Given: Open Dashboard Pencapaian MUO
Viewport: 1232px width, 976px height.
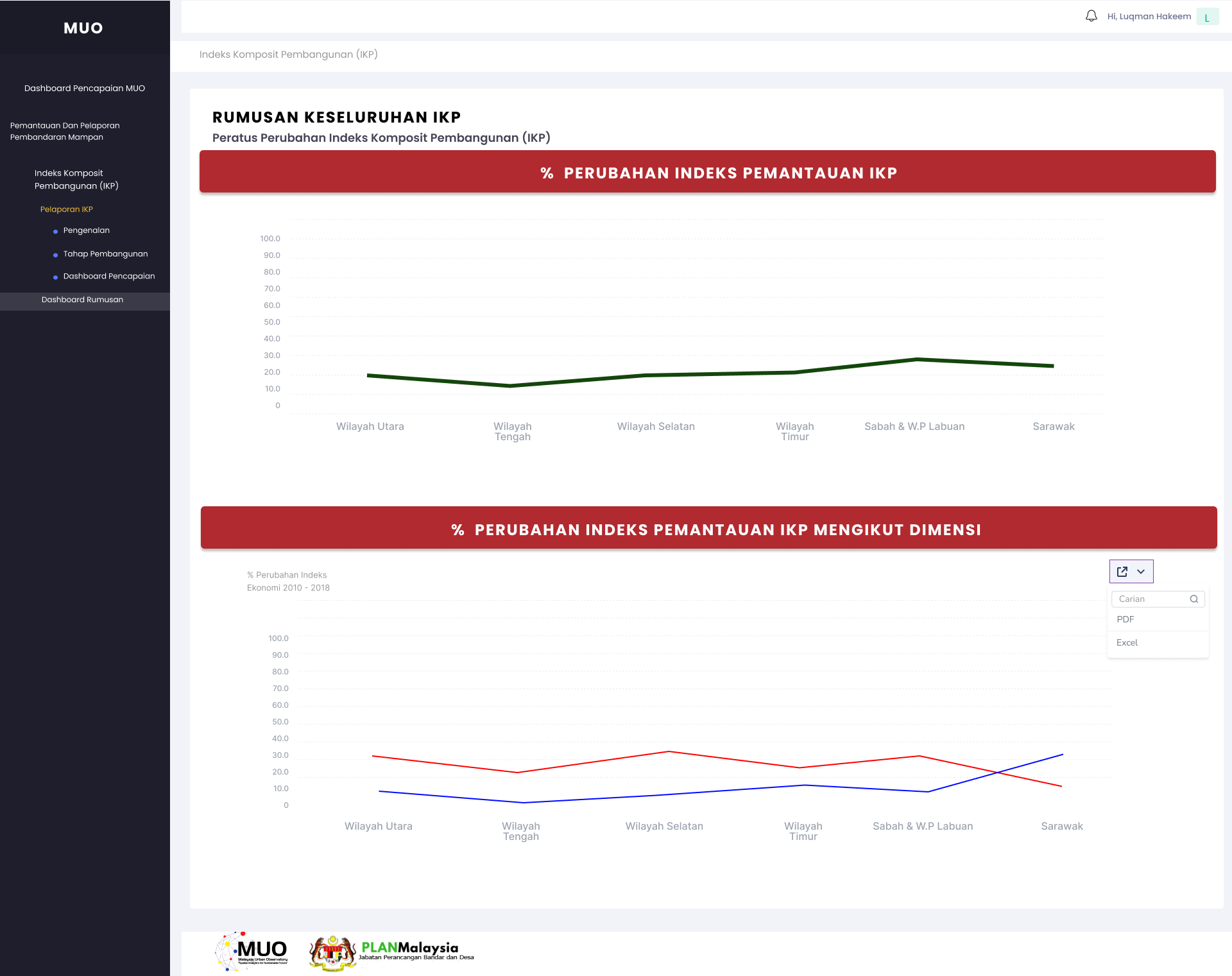Looking at the screenshot, I should (x=85, y=89).
